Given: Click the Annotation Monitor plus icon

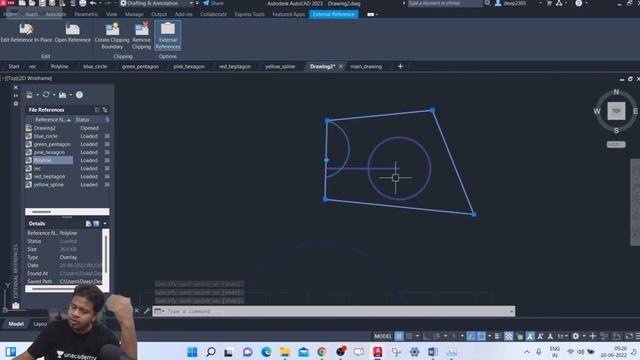Looking at the screenshot, I should pos(593,336).
